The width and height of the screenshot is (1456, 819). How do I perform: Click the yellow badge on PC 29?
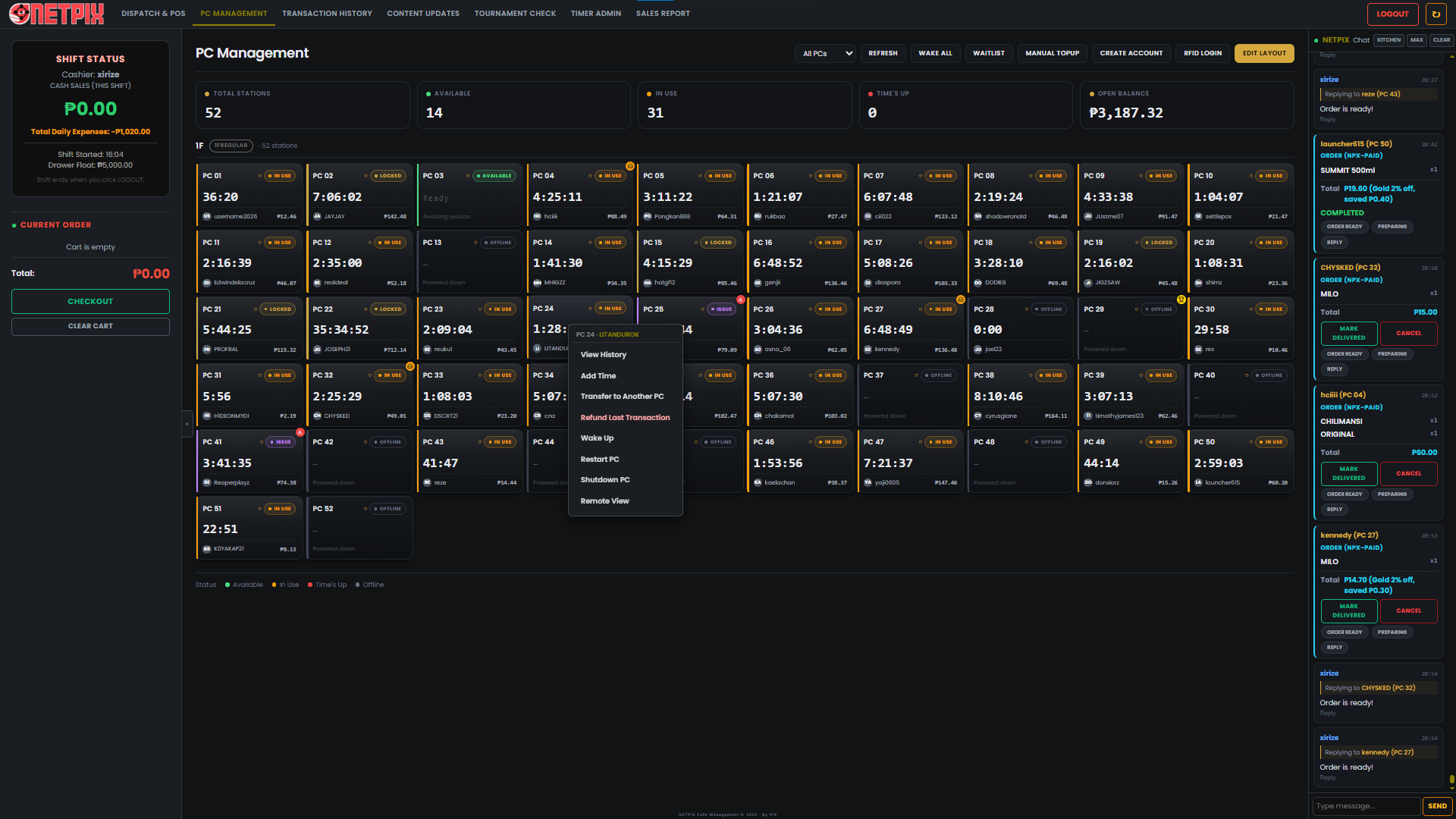click(x=1181, y=300)
